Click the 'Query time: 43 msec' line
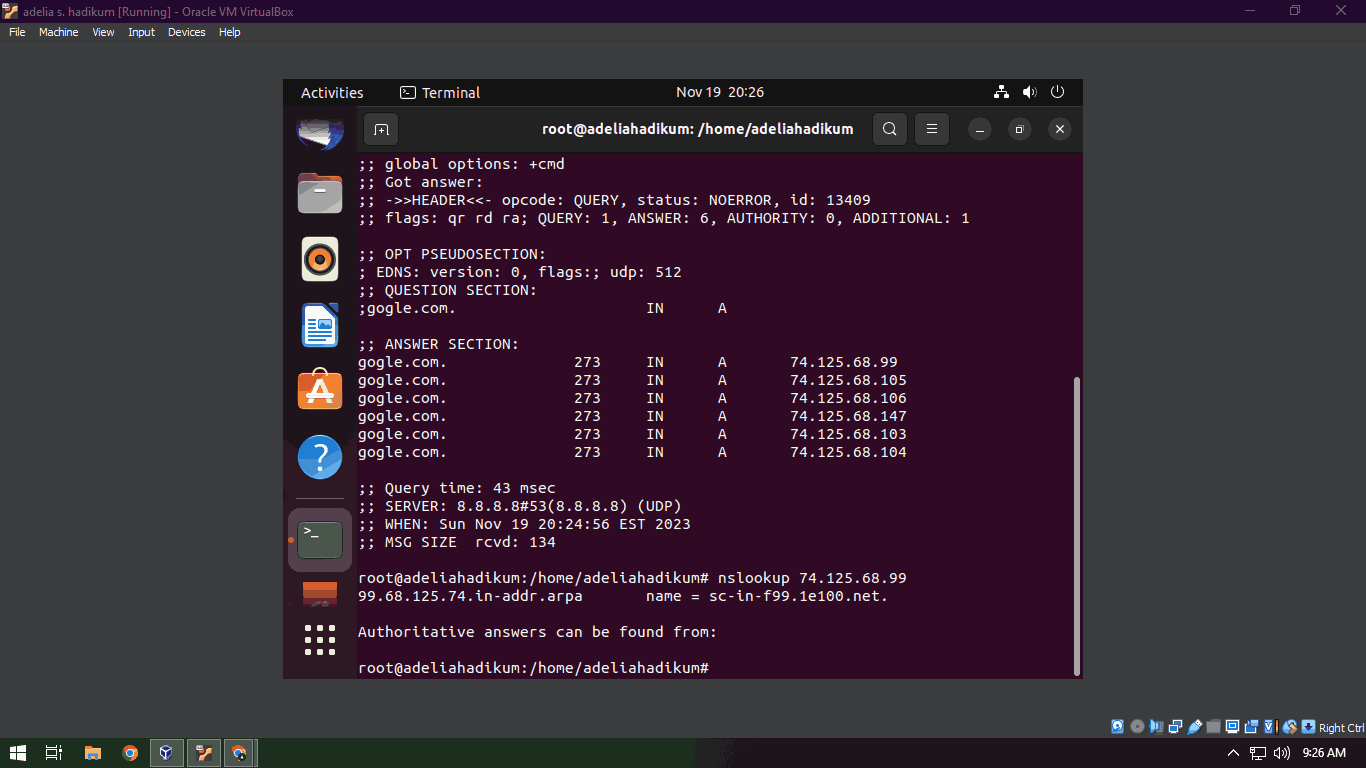The height and width of the screenshot is (768, 1366). click(456, 488)
